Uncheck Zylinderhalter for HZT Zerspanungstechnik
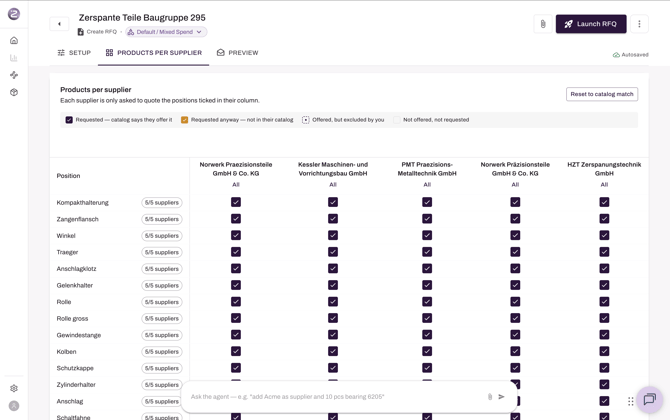The image size is (670, 420). tap(604, 385)
